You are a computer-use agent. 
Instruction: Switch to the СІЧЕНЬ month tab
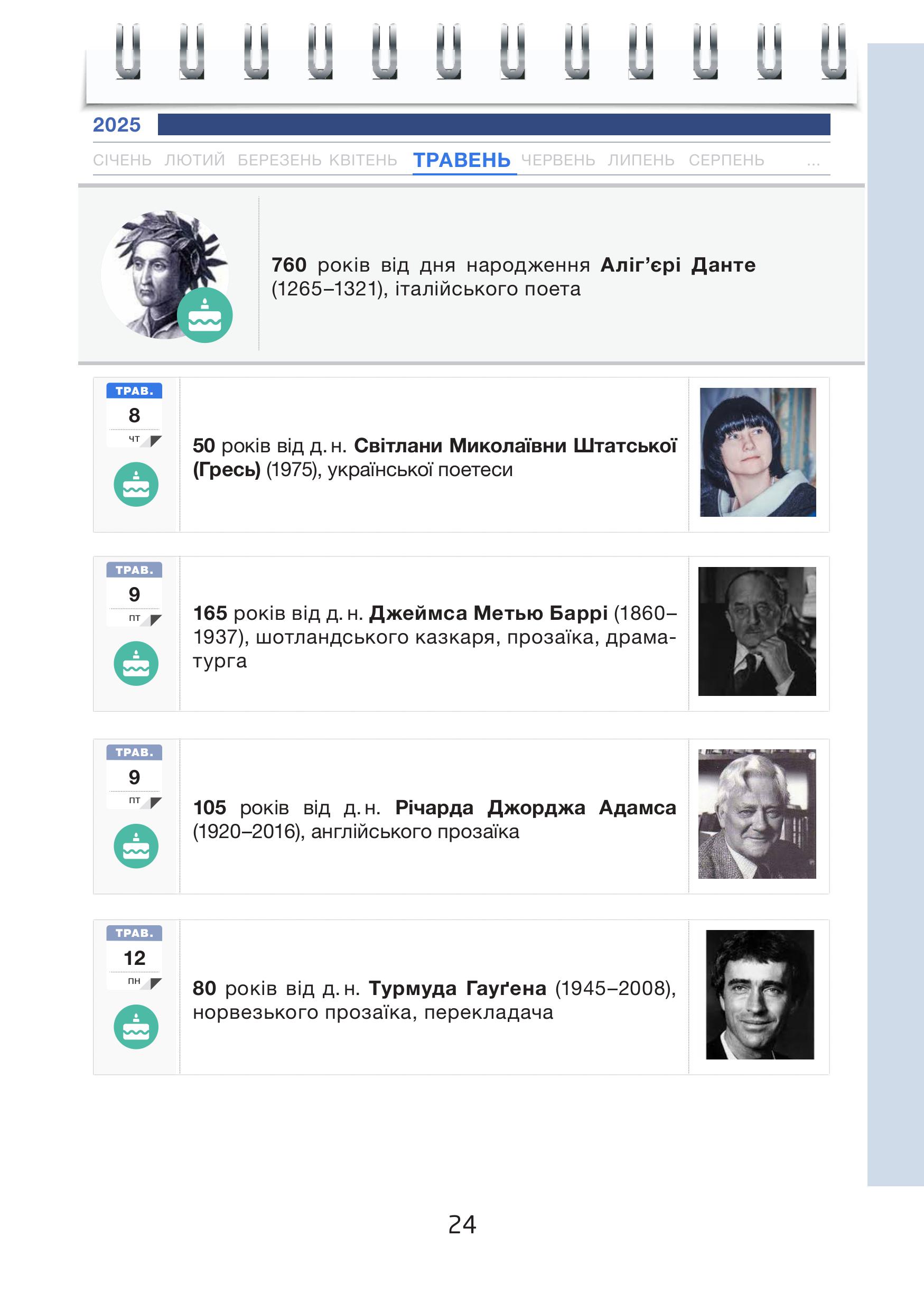(x=122, y=160)
